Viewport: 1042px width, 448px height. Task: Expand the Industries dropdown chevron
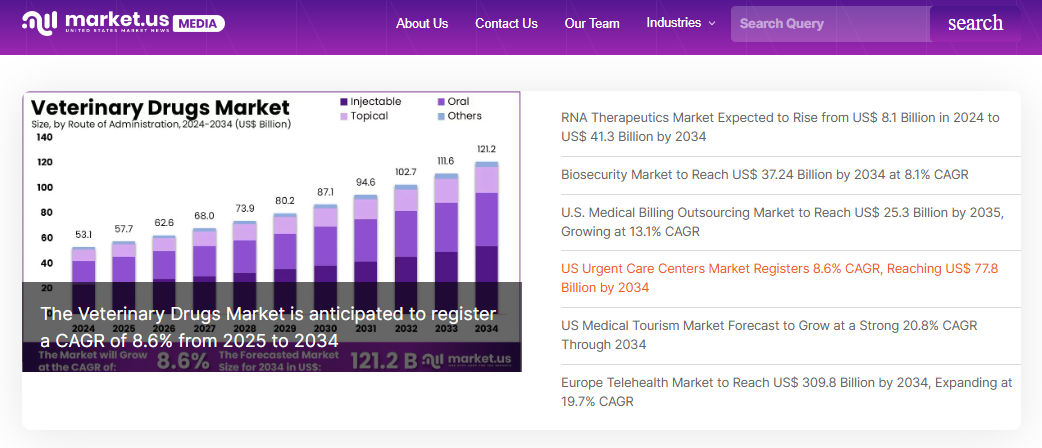point(712,23)
